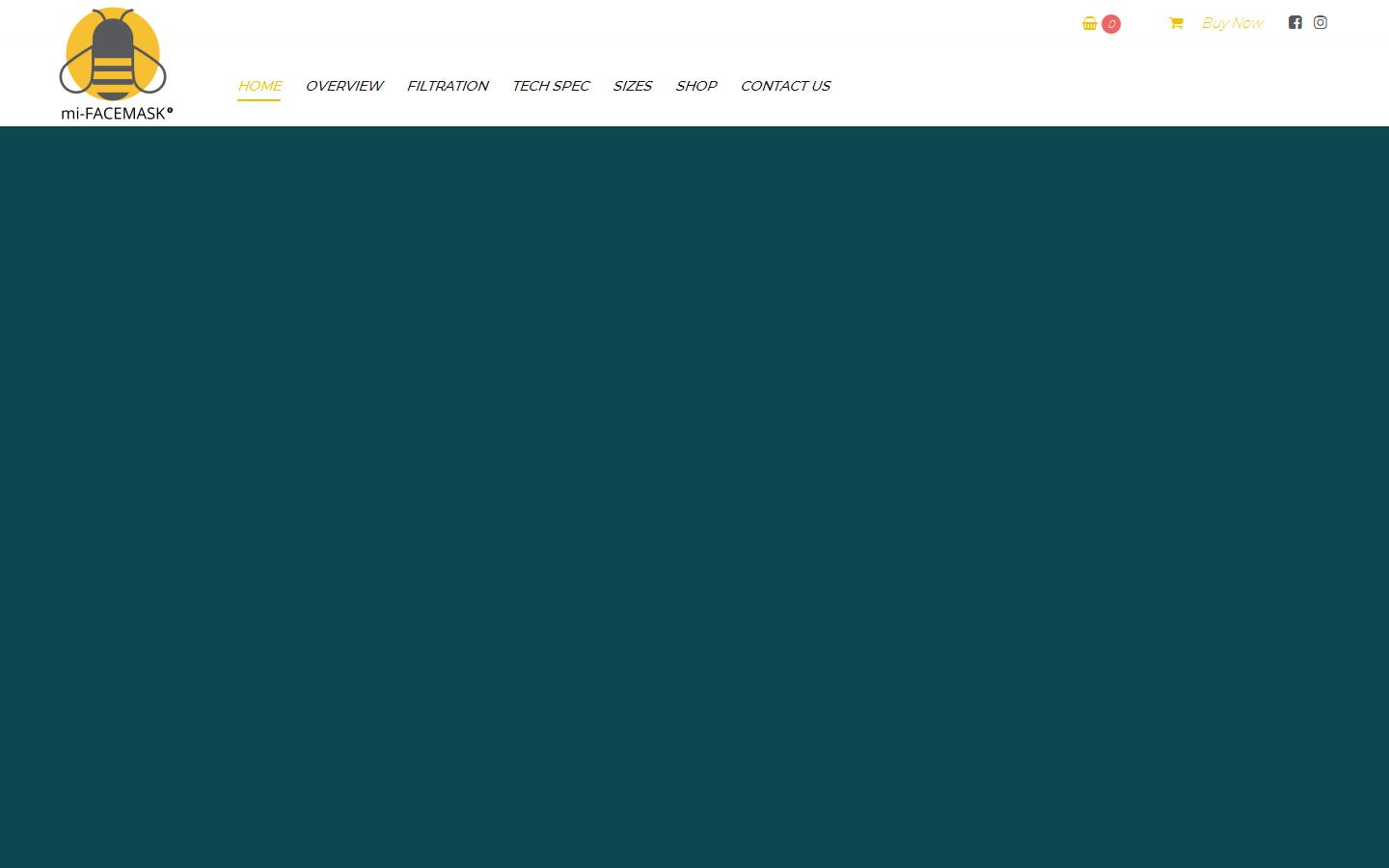Viewport: 1389px width, 868px height.
Task: Select the CONTACT US menu item
Action: click(x=785, y=86)
